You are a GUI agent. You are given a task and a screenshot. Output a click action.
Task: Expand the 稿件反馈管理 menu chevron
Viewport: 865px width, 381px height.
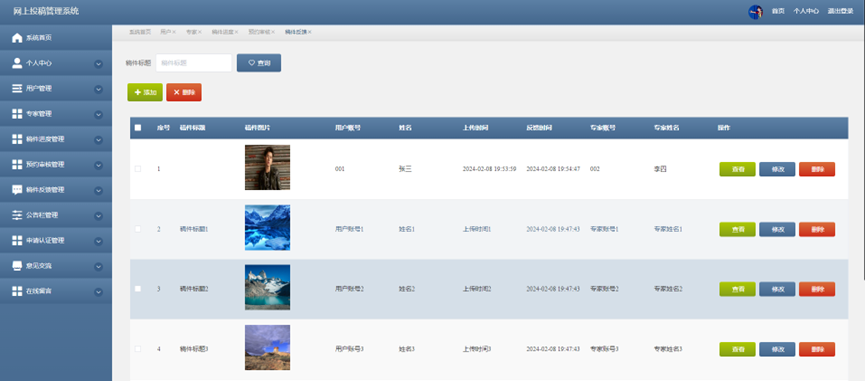click(98, 190)
